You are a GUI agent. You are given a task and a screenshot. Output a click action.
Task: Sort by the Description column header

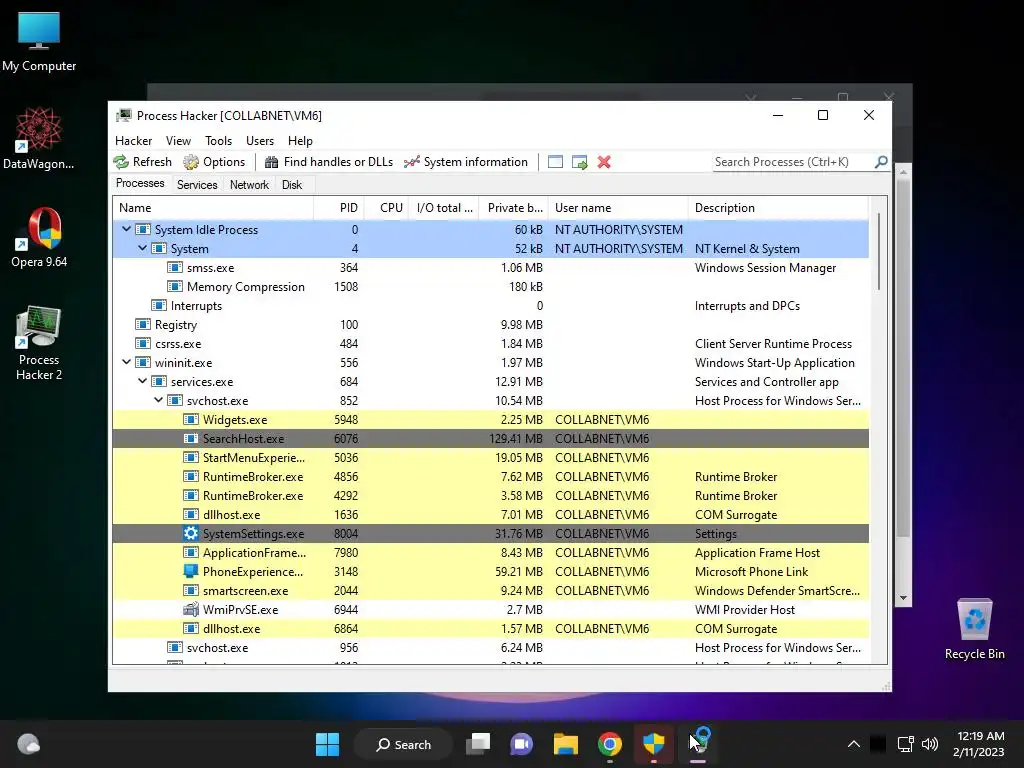(778, 208)
